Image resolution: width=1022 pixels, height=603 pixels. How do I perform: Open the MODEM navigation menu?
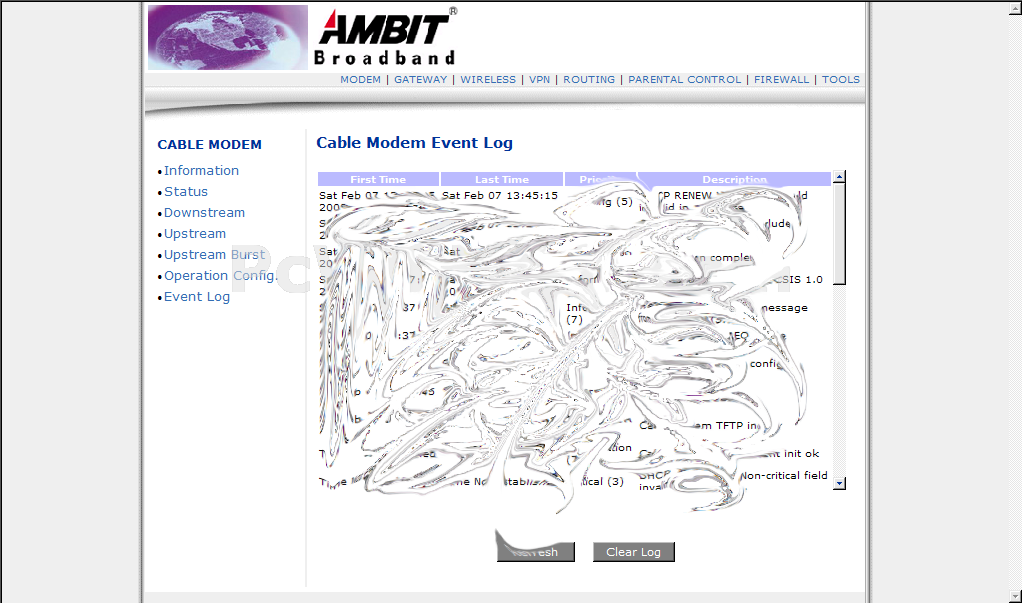click(360, 80)
